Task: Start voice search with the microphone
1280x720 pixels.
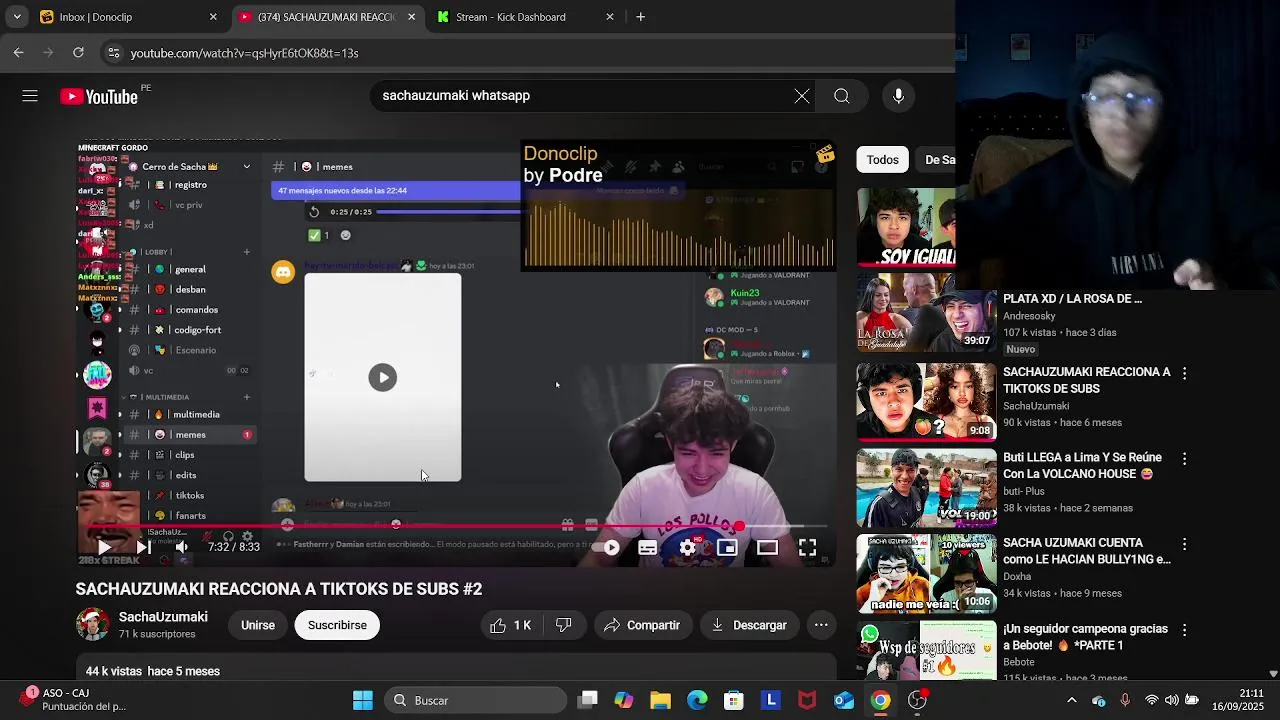Action: [x=898, y=96]
